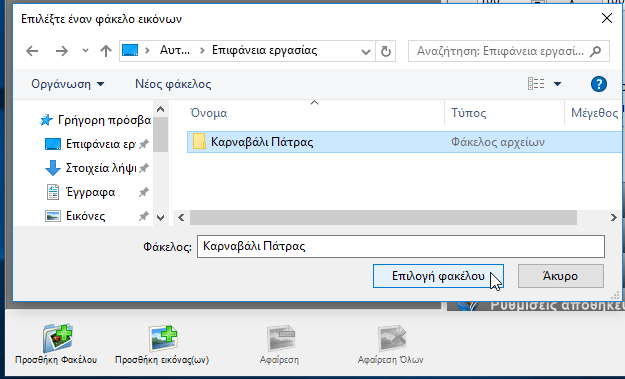Click the magnifier search icon

coord(596,51)
